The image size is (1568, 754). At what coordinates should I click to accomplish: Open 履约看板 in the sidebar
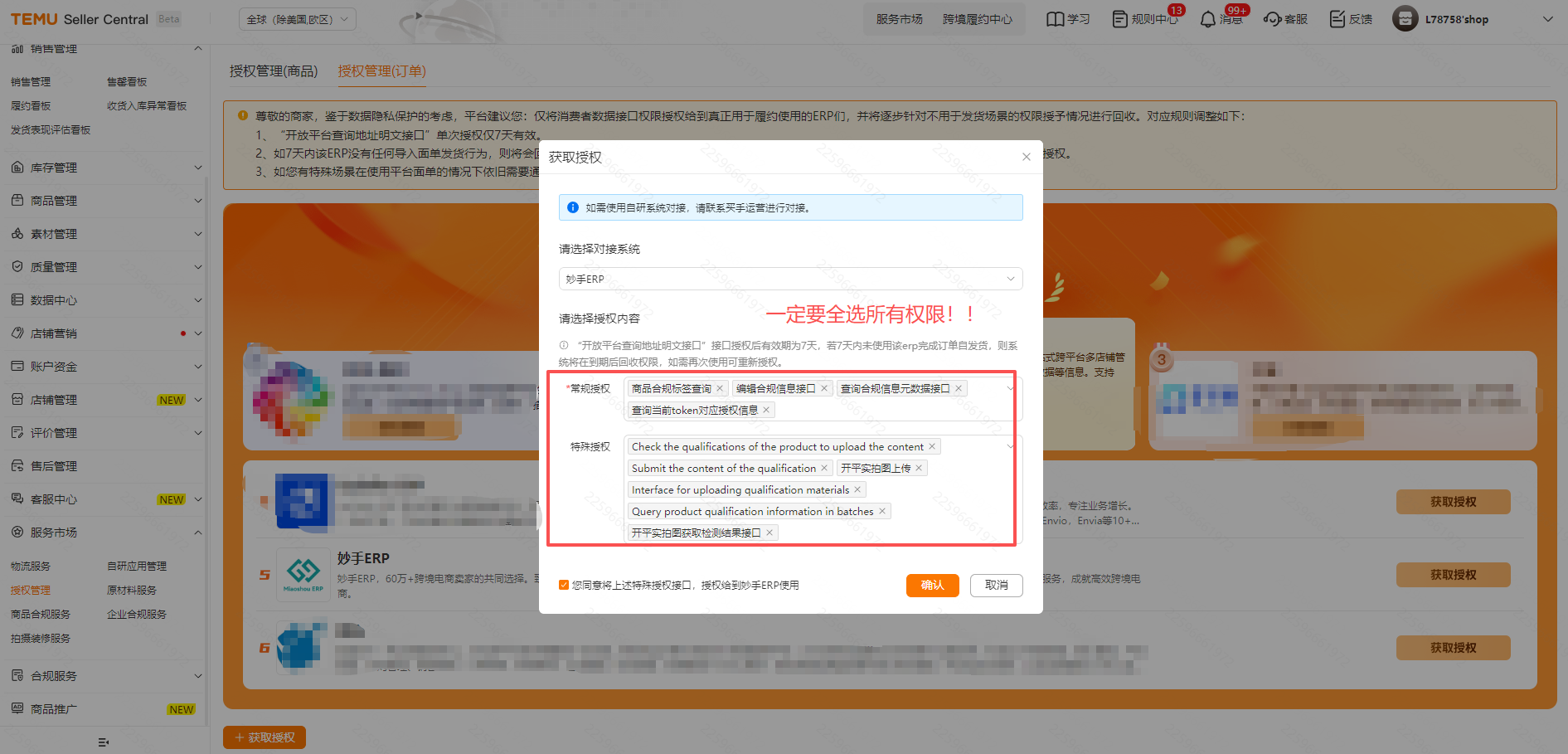pos(31,105)
